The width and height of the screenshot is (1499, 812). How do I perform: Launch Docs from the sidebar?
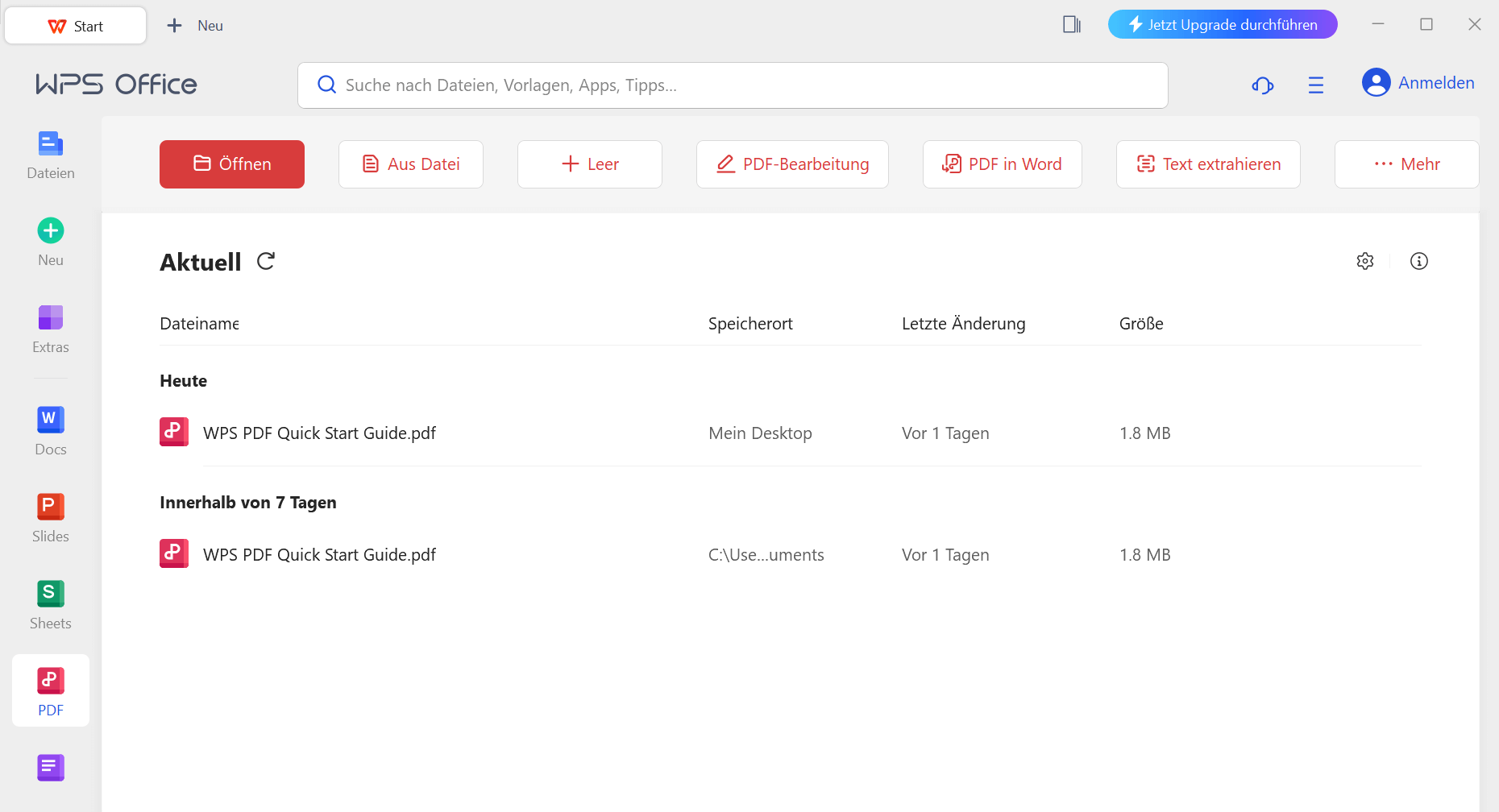point(51,432)
